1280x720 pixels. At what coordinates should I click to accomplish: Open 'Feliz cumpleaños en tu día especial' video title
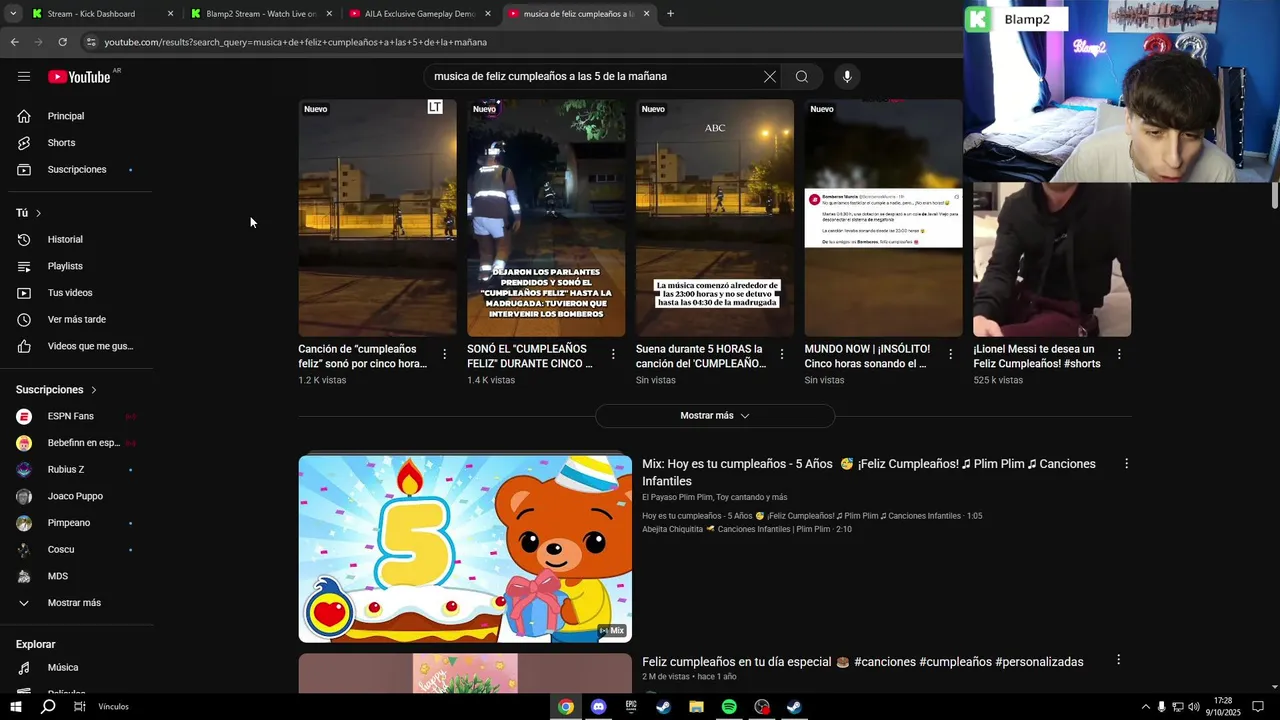click(863, 662)
